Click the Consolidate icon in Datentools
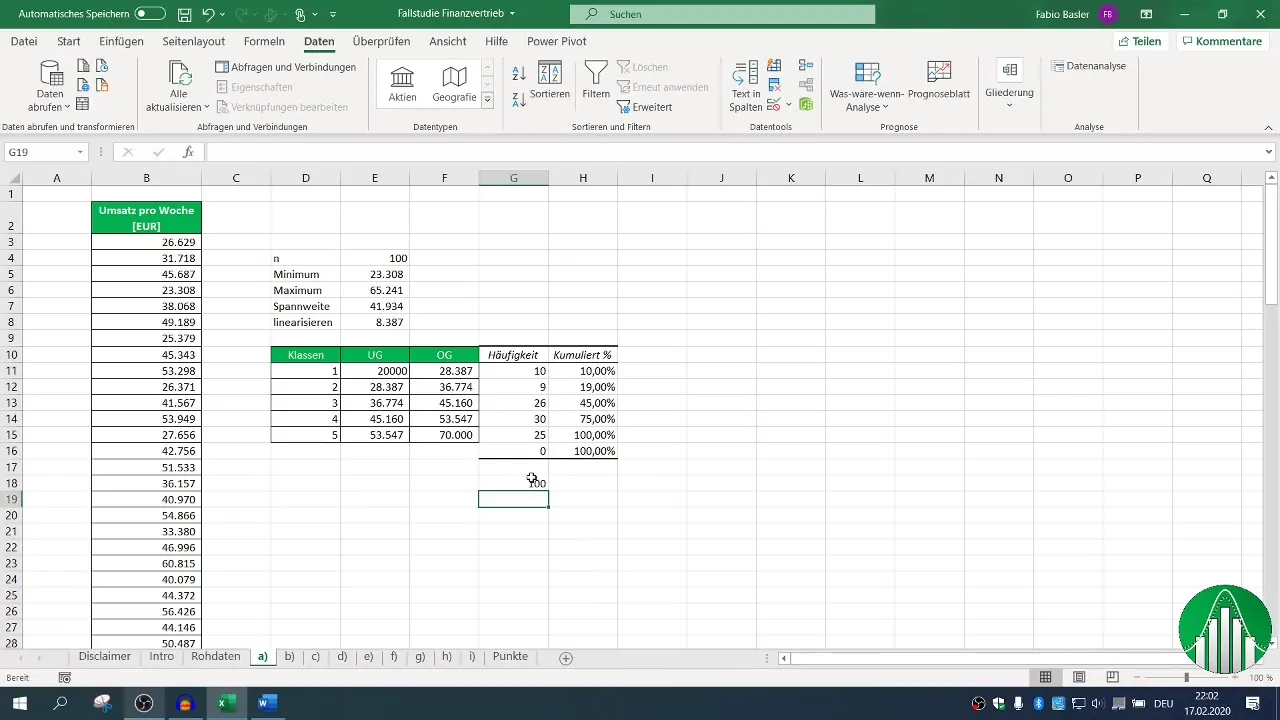 pos(806,66)
